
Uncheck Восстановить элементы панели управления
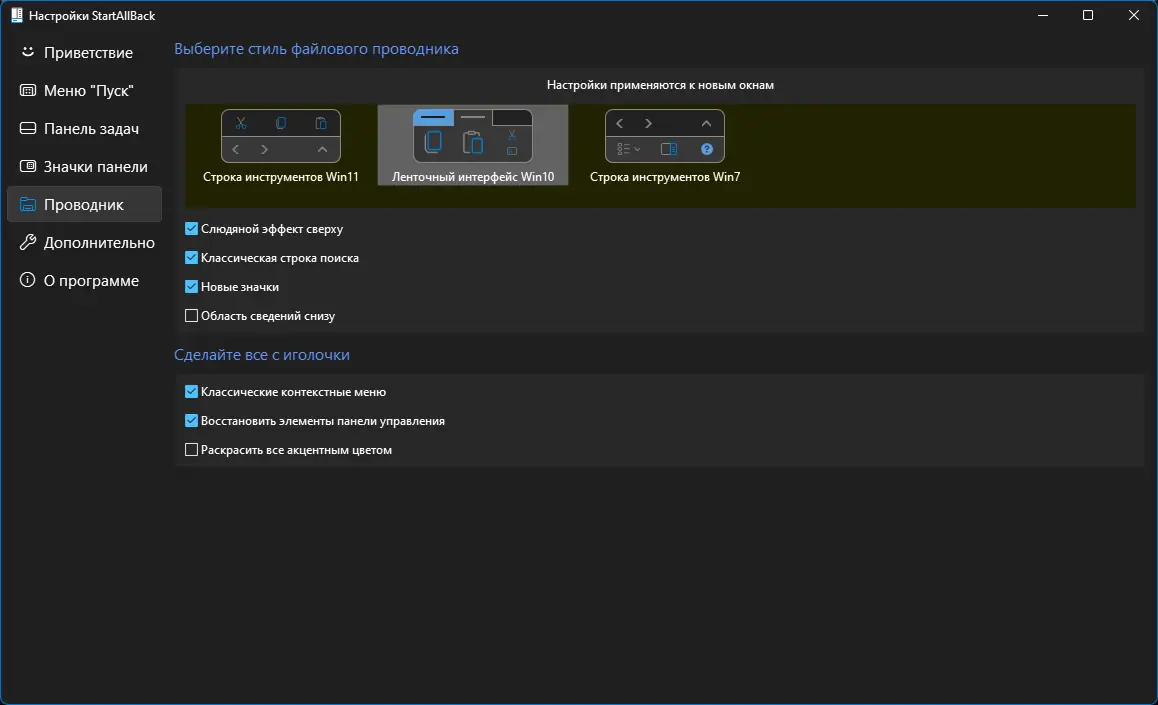[x=191, y=421]
